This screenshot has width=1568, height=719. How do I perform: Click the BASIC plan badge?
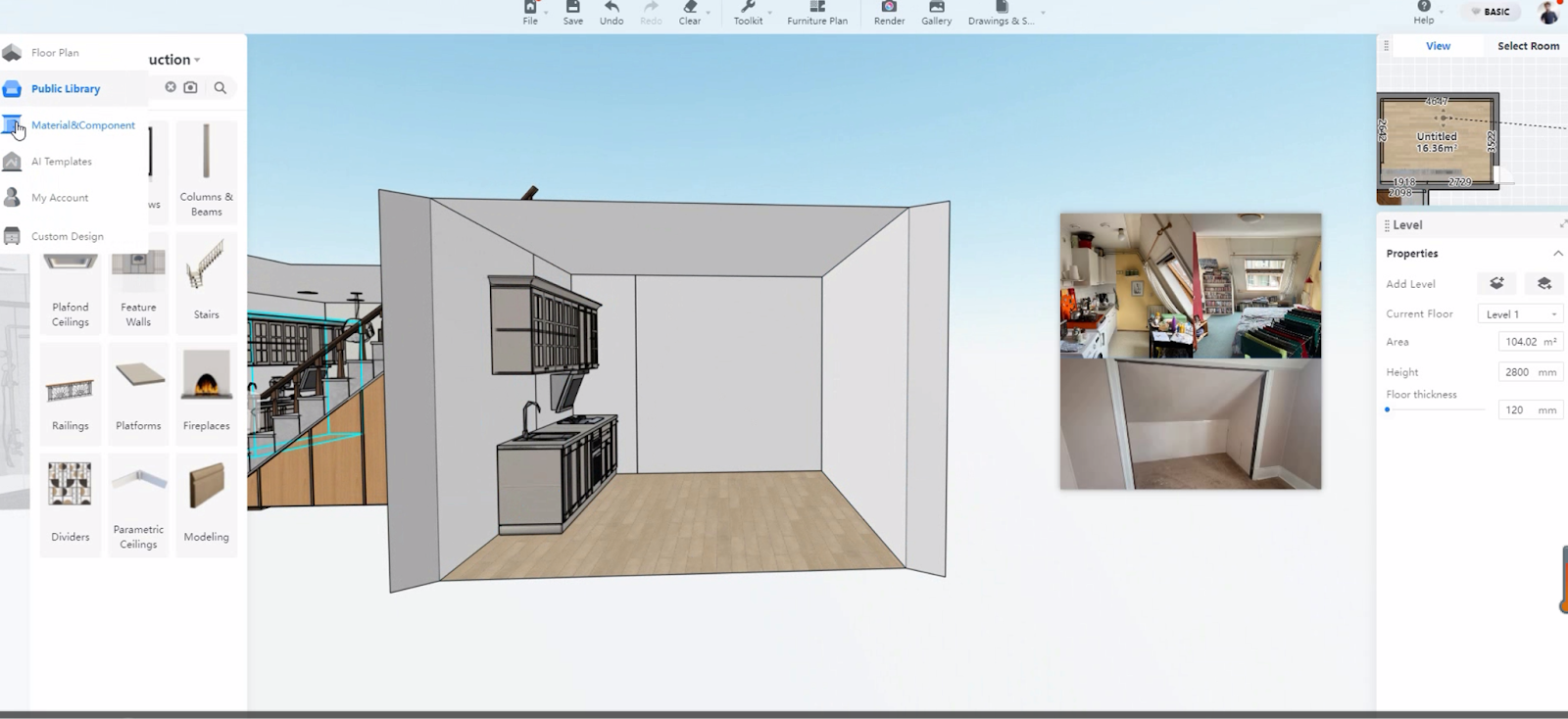(x=1491, y=12)
